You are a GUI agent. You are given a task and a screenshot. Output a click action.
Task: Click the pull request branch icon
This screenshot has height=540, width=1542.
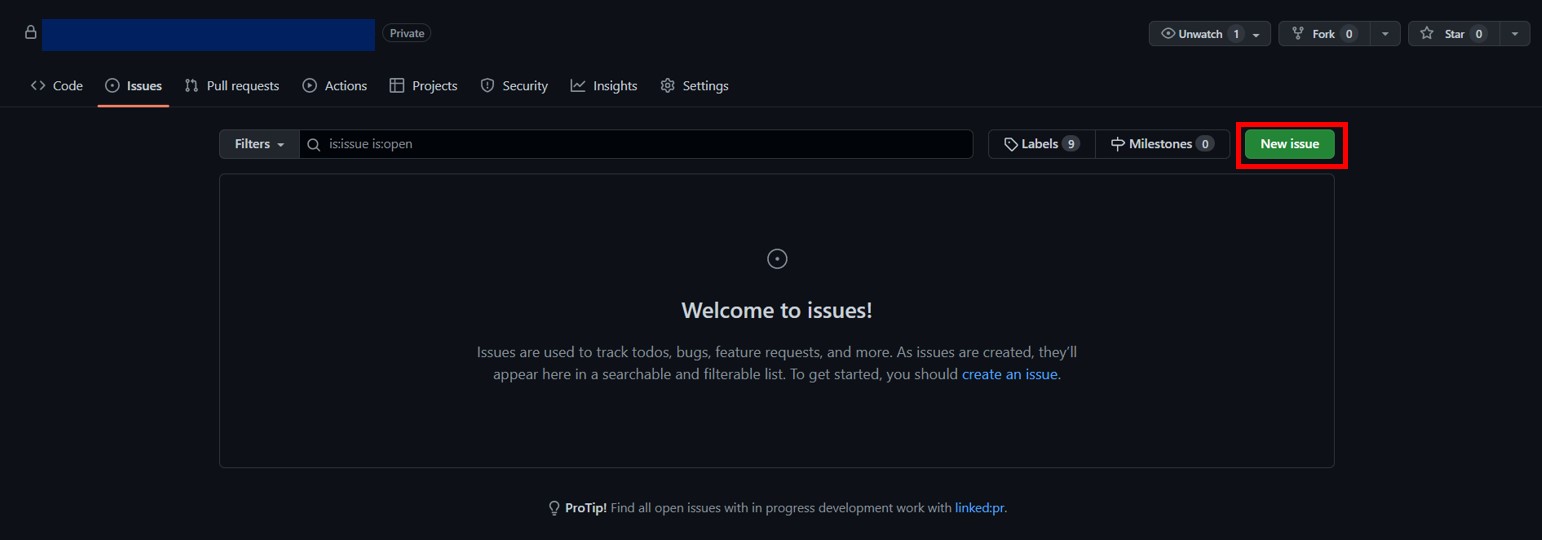pos(192,86)
